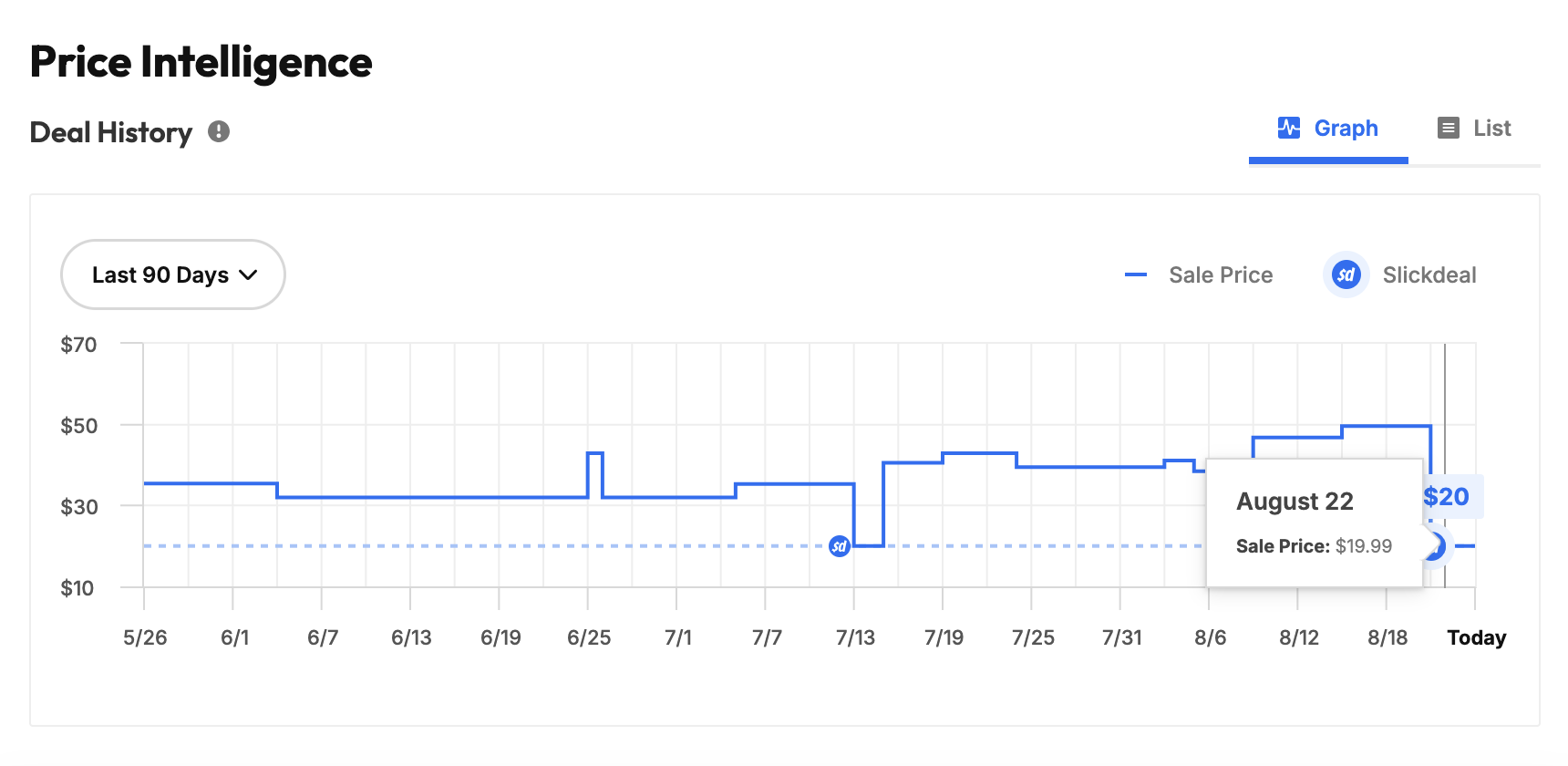
Task: Open the Last 90 Days dropdown
Action: [173, 274]
